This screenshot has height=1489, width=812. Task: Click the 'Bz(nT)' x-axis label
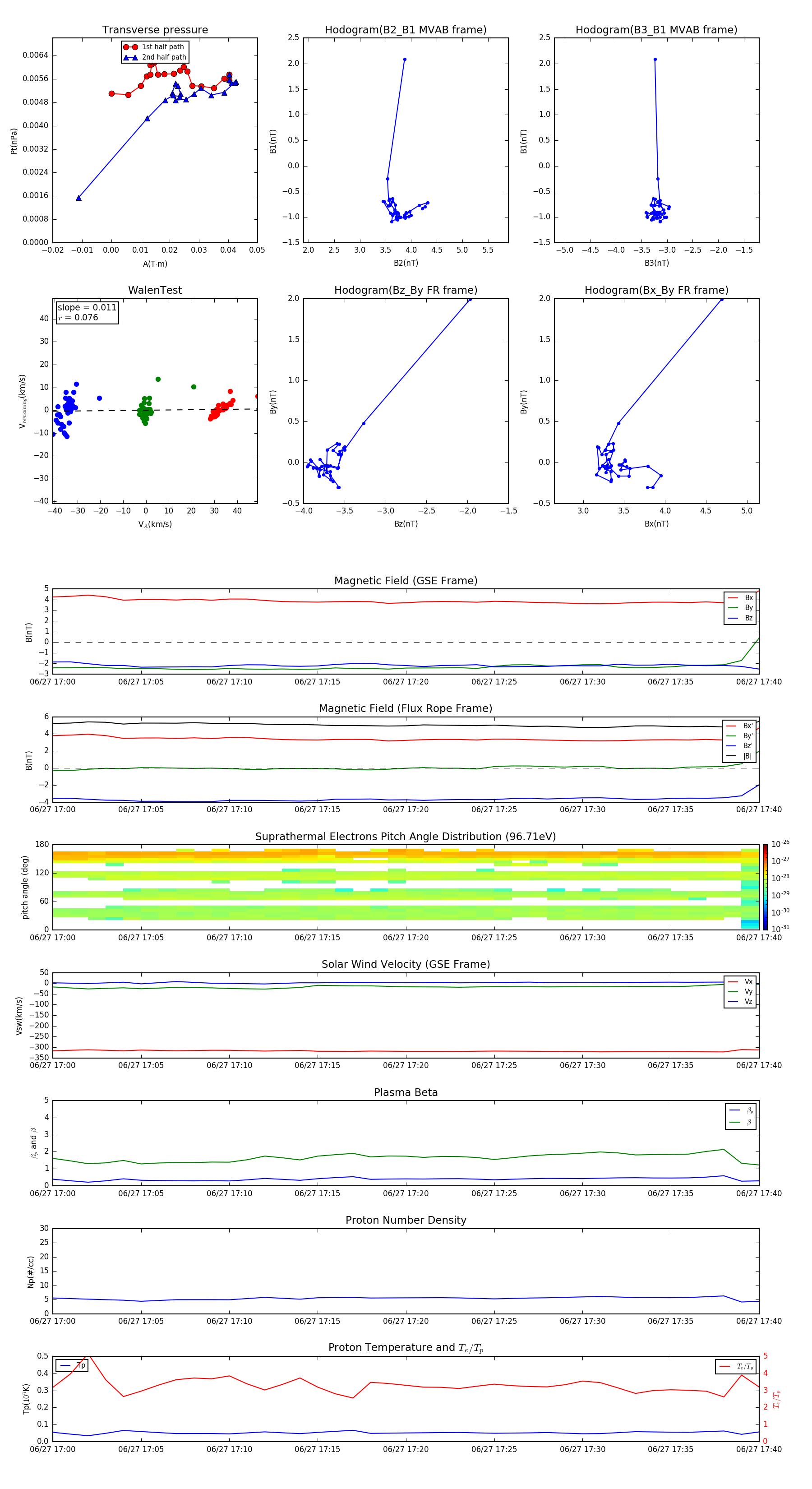[x=406, y=524]
